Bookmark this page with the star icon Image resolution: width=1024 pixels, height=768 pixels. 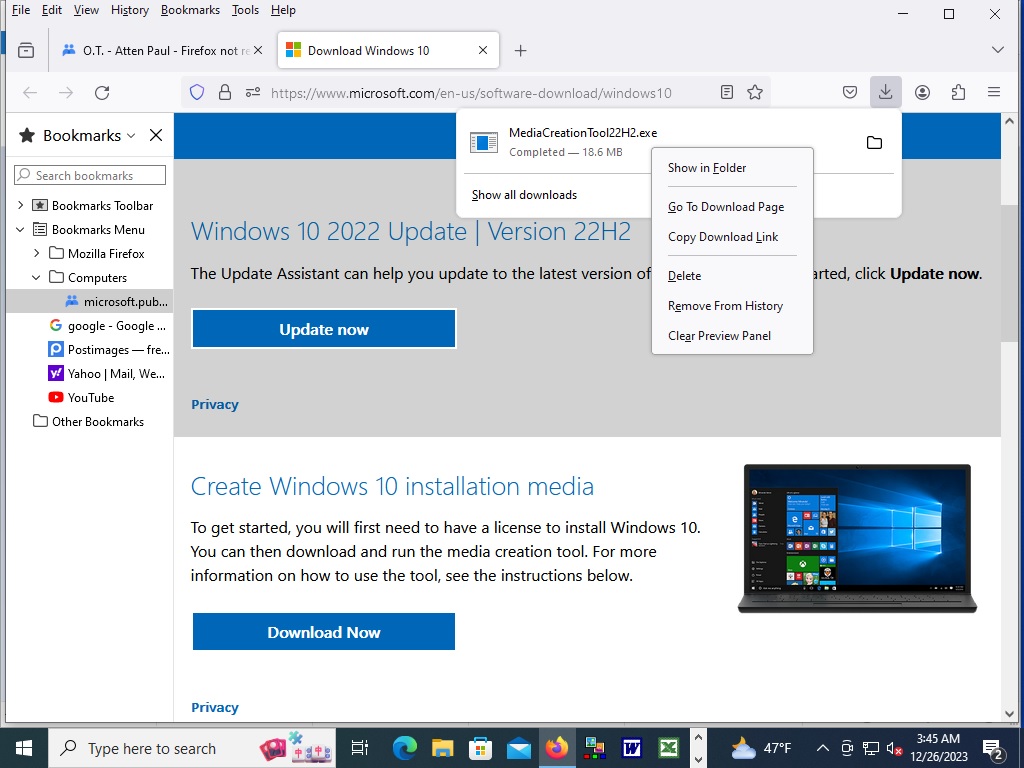coord(755,93)
